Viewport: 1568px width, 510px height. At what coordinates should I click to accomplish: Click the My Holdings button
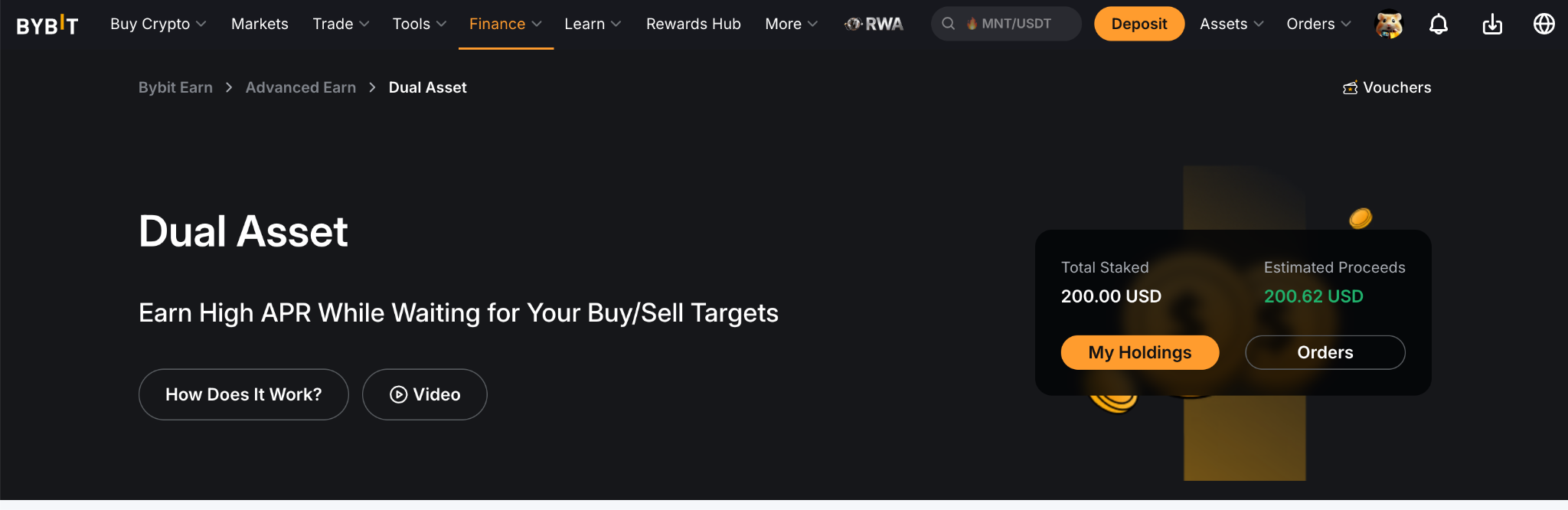point(1140,352)
